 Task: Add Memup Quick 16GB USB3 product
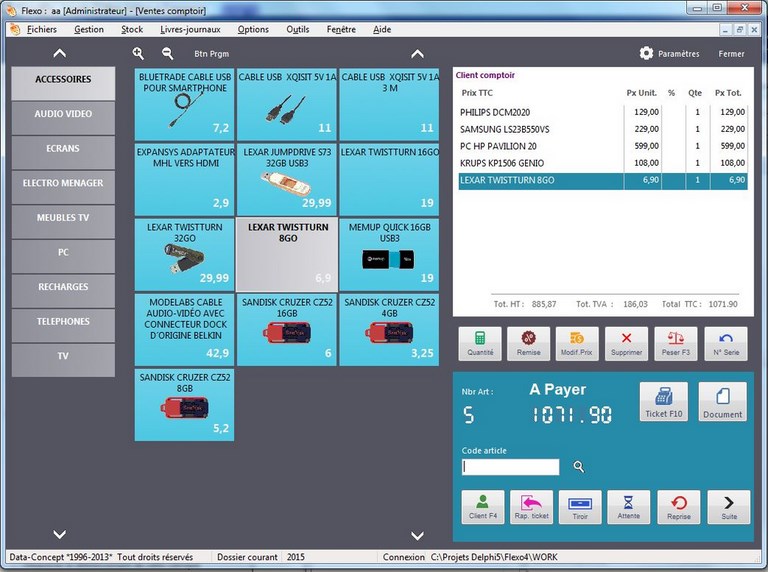click(389, 255)
